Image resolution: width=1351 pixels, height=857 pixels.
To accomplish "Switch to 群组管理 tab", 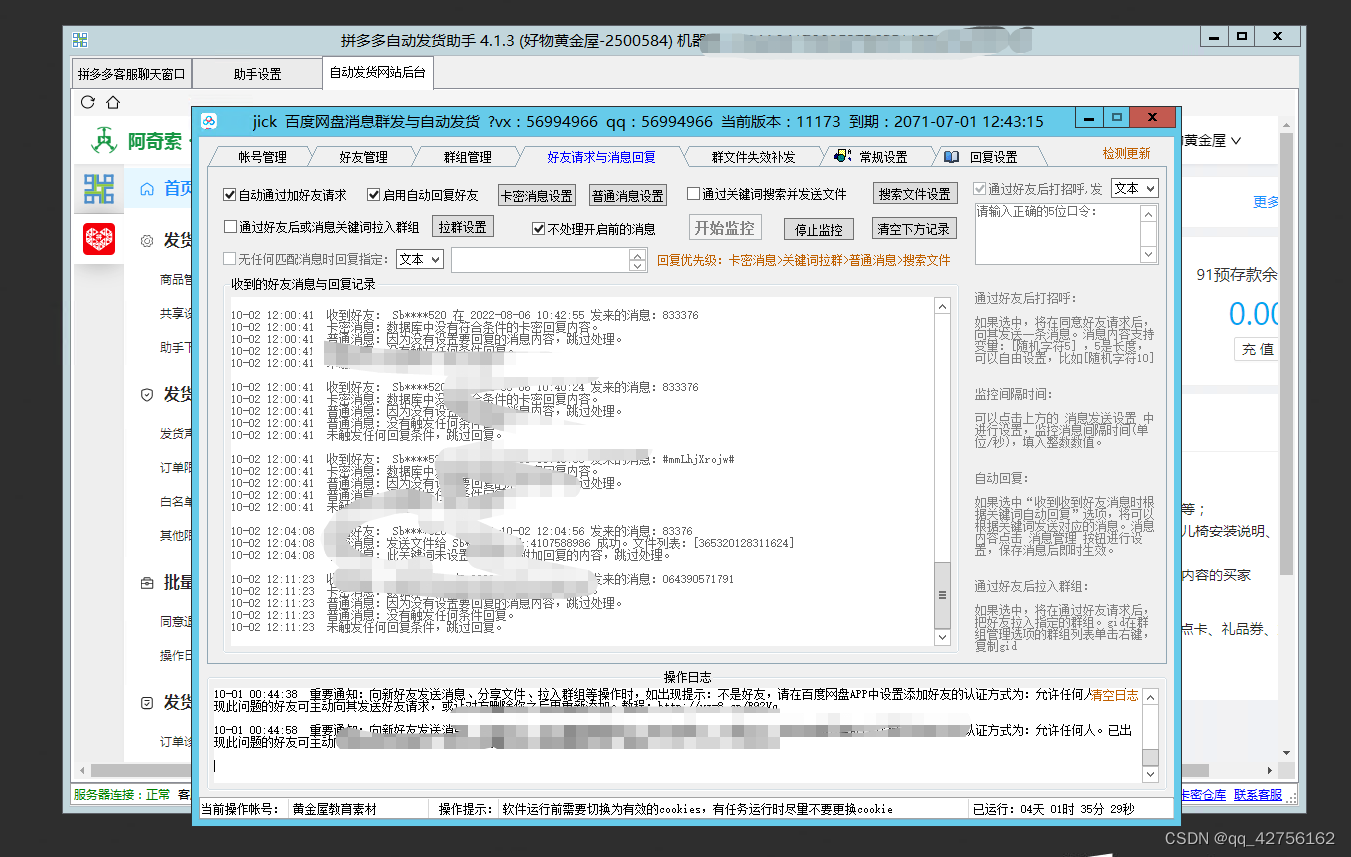I will click(x=467, y=157).
